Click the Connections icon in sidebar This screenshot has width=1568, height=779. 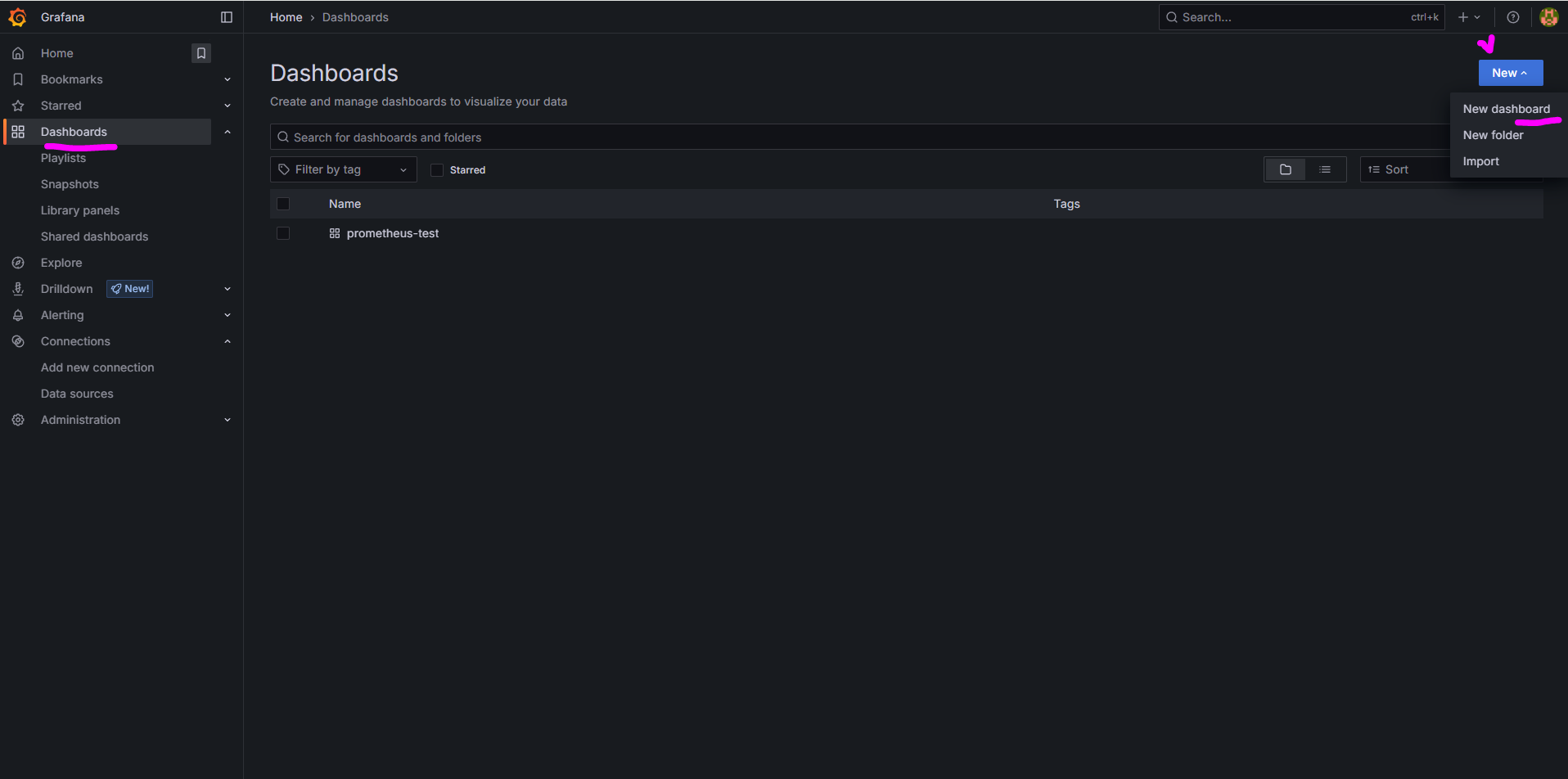[x=18, y=341]
